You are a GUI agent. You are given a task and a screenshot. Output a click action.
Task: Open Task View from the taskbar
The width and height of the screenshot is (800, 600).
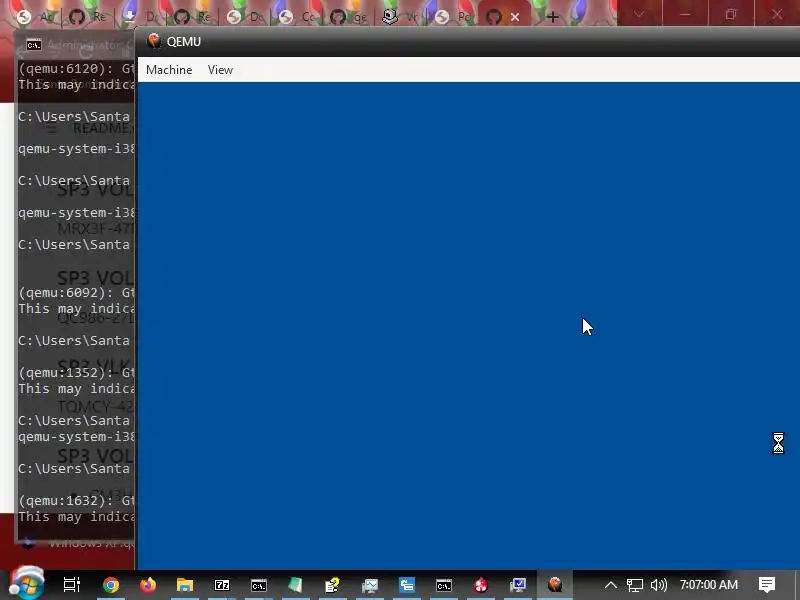71,585
